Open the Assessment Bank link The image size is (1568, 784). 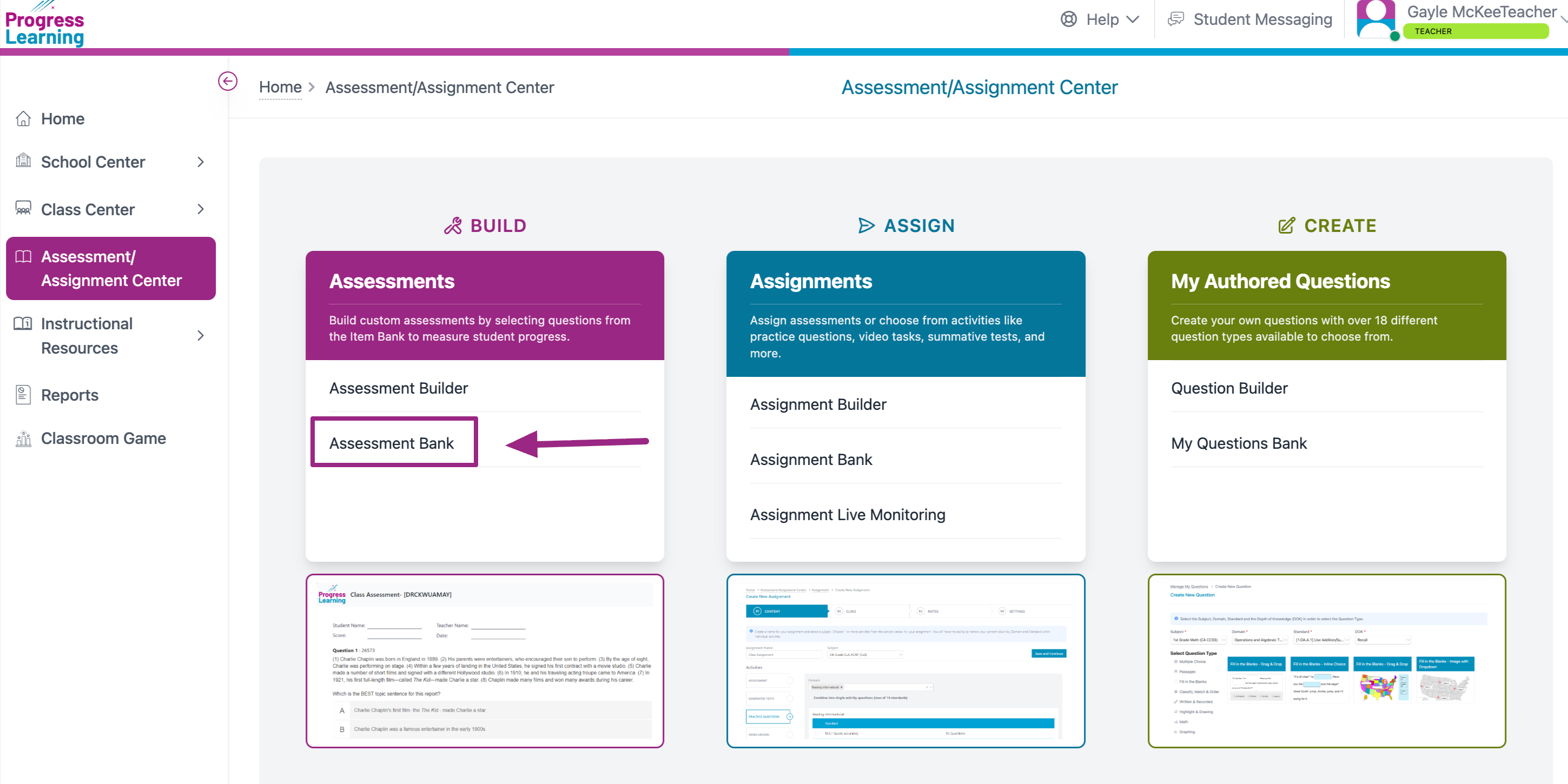click(x=392, y=443)
